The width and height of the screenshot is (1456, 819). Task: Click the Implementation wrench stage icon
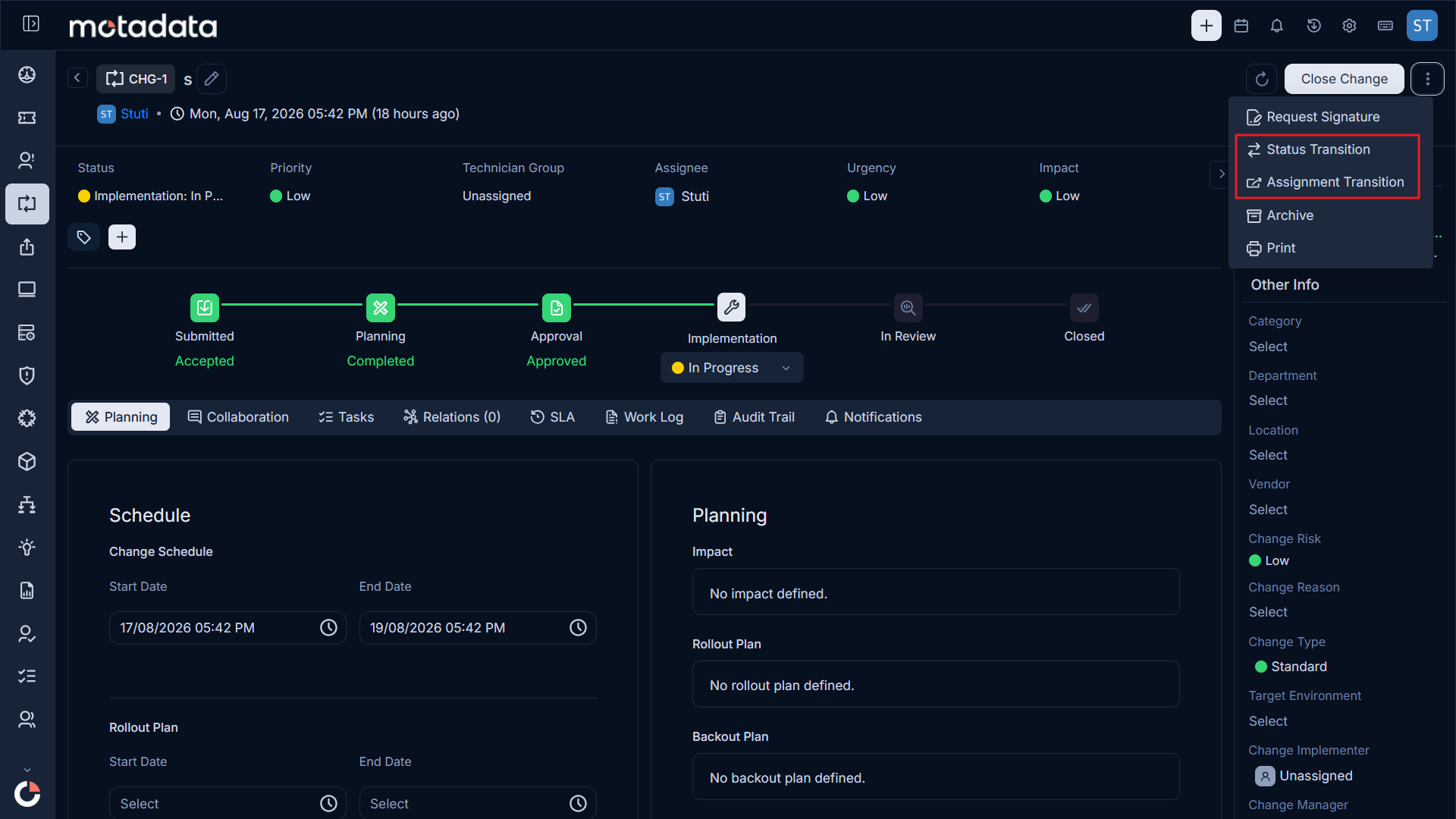click(732, 307)
